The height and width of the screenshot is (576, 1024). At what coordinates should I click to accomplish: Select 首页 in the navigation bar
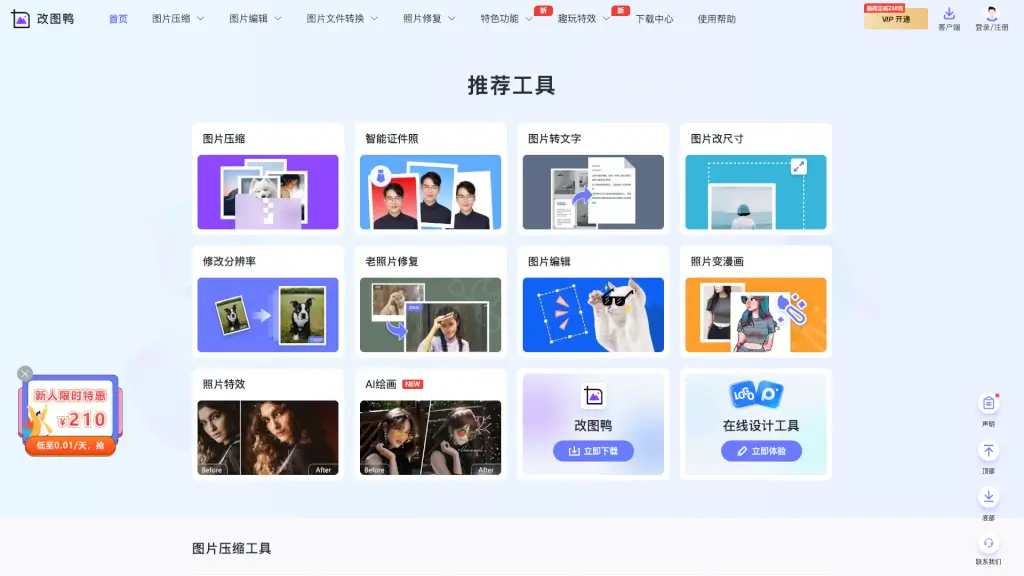118,18
